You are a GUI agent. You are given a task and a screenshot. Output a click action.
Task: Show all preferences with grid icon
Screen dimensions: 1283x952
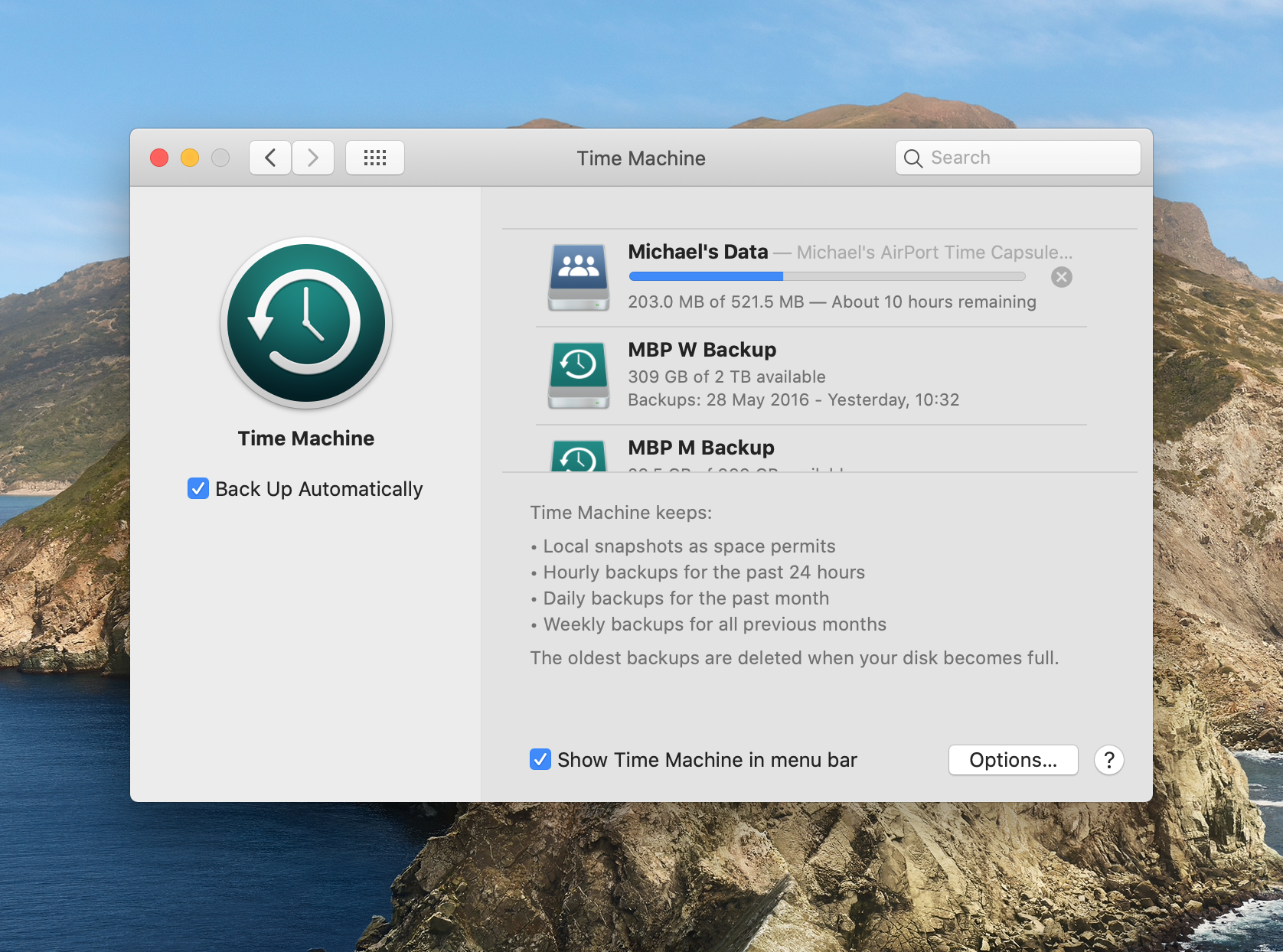click(374, 158)
